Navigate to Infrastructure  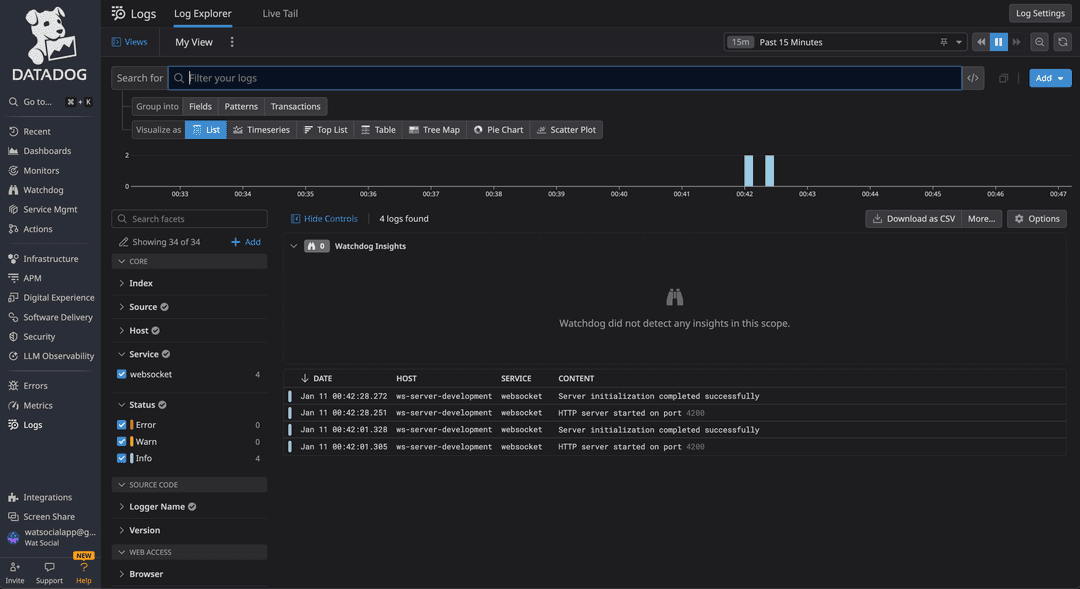pos(43,259)
